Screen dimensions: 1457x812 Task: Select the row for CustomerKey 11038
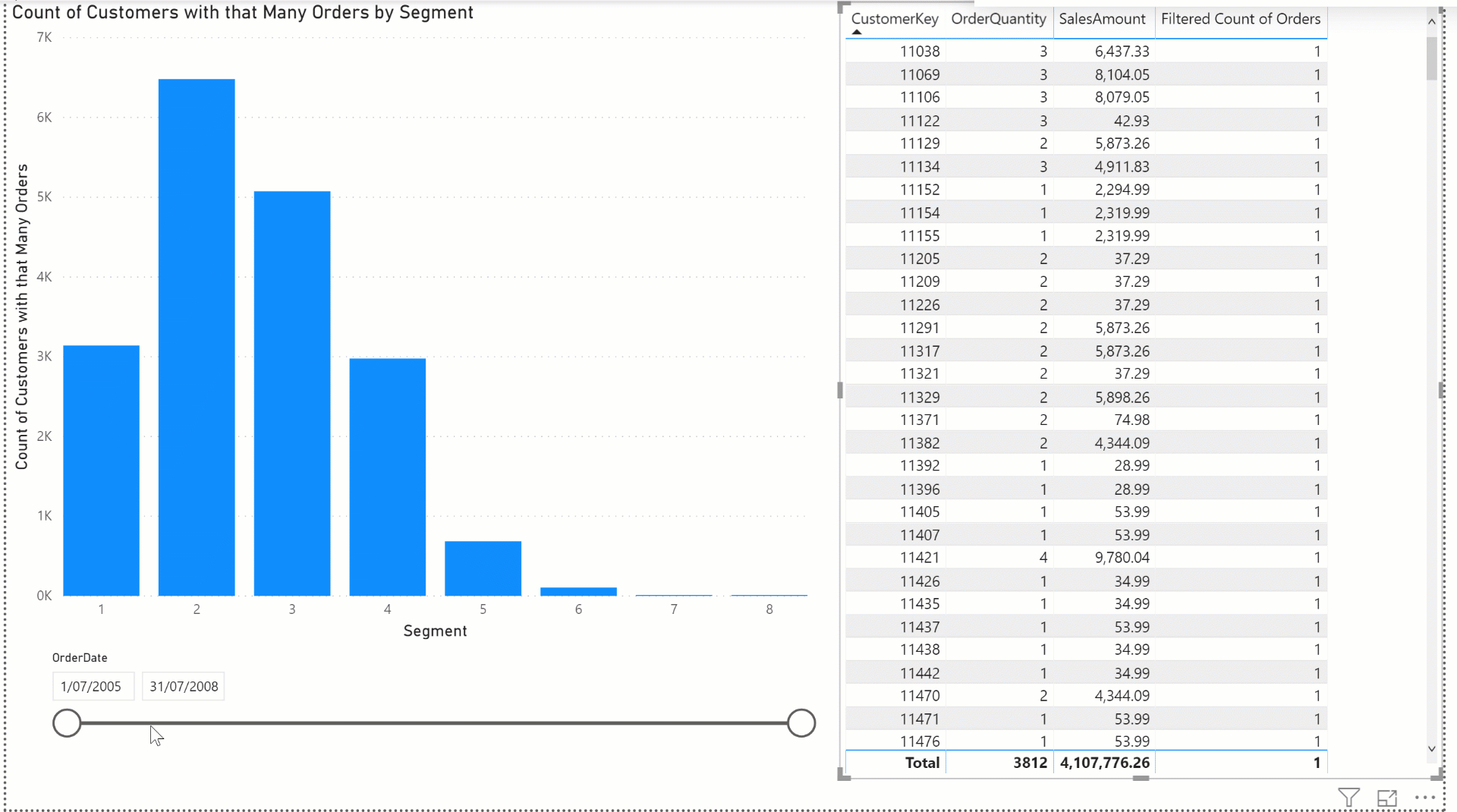[x=1062, y=51]
